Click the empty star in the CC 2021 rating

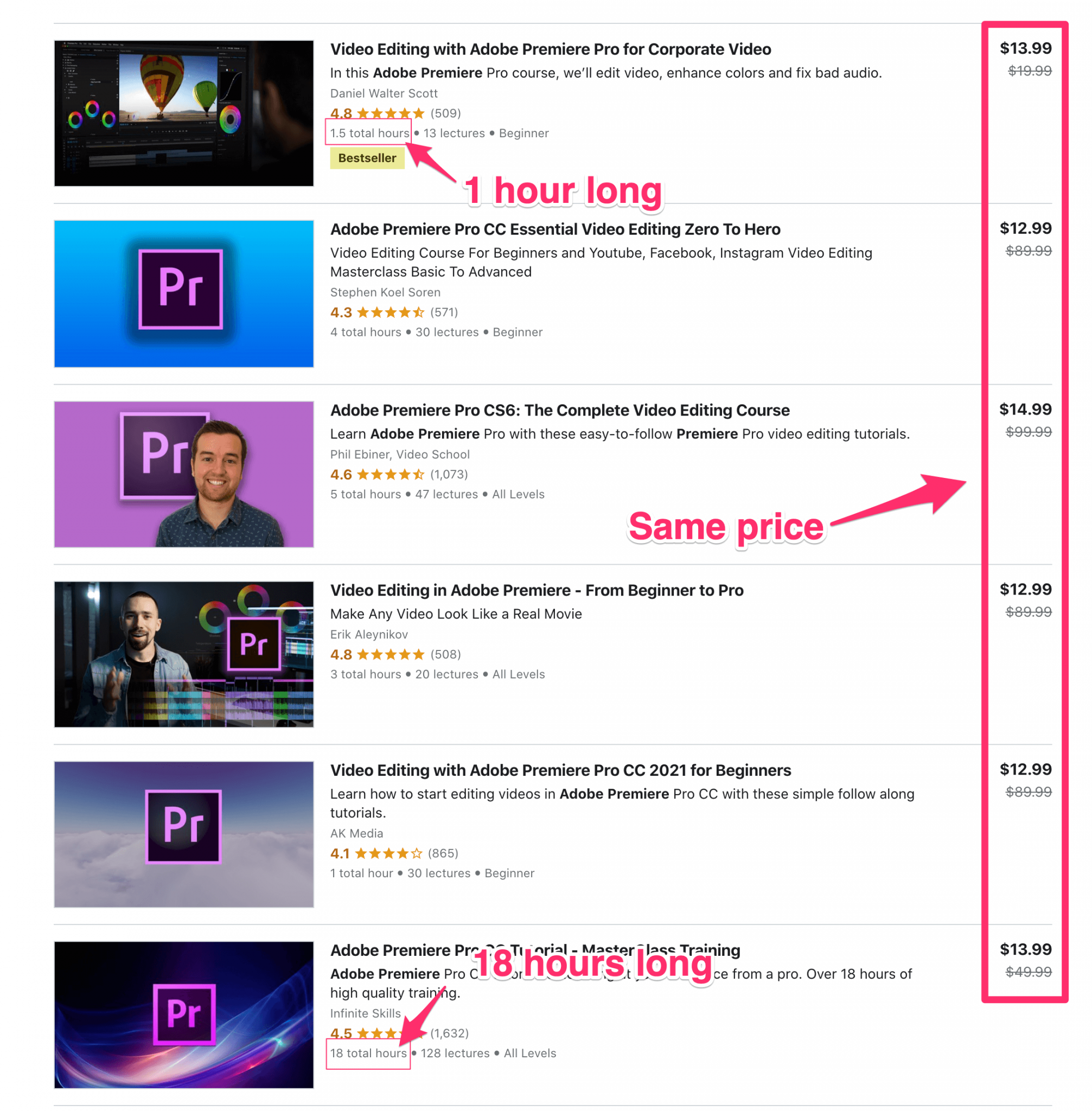pos(416,853)
